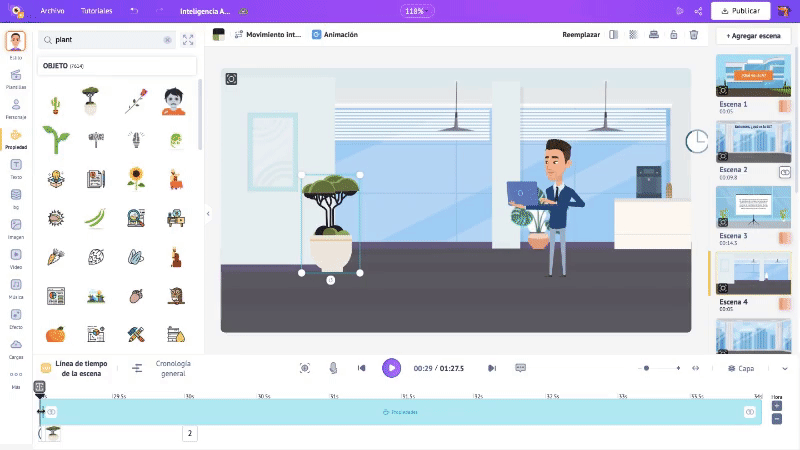Open the Tutoriales menu
Screen dimensions: 800x450
pos(96,11)
